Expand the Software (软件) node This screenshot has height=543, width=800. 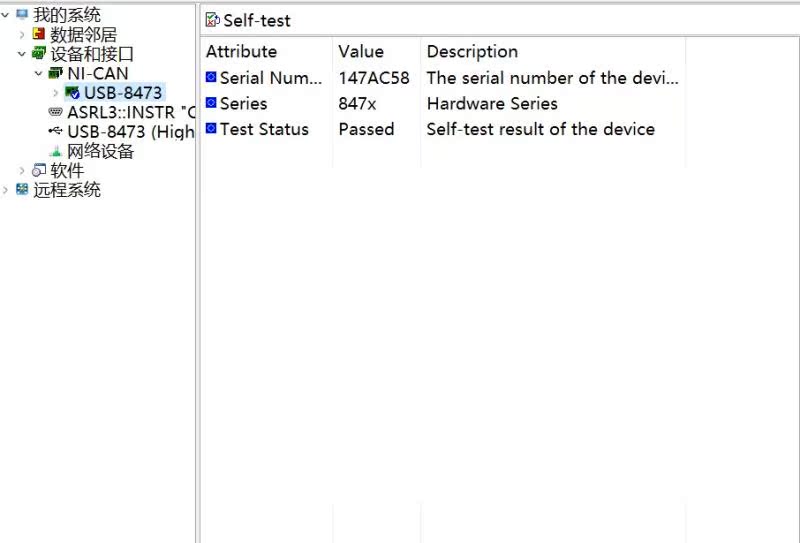pyautogui.click(x=22, y=170)
